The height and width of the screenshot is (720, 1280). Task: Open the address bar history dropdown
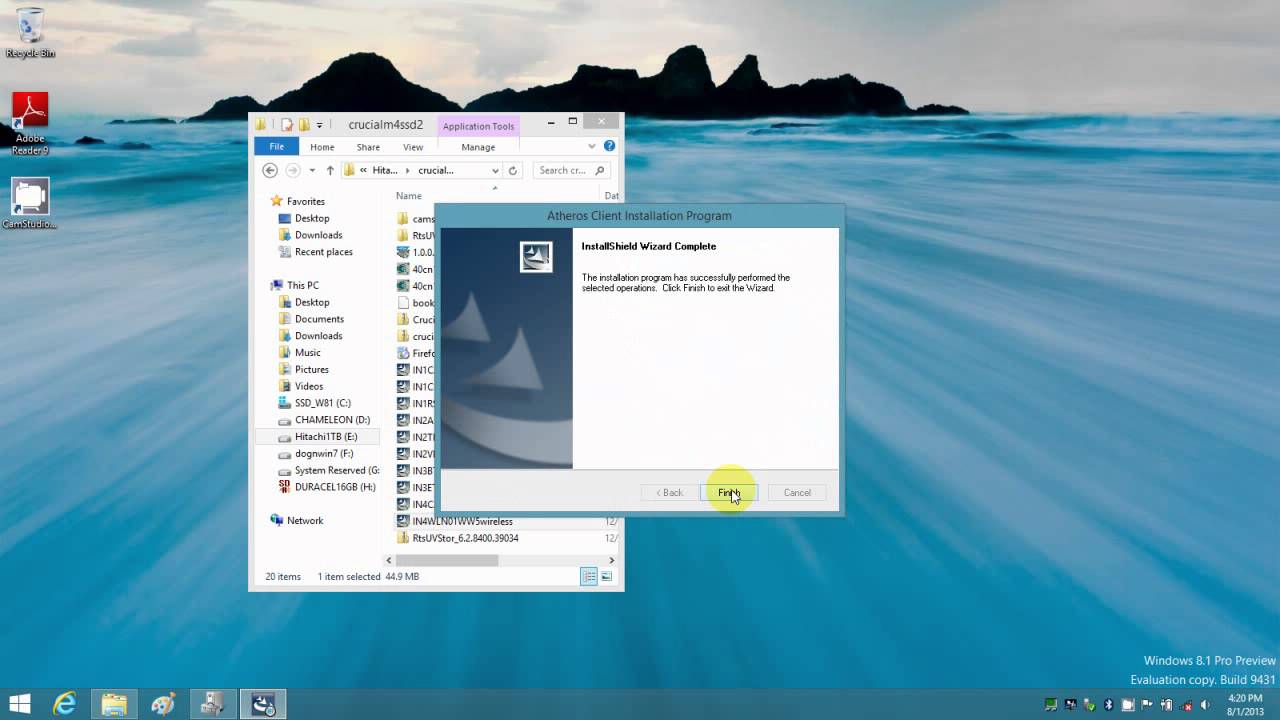(495, 170)
